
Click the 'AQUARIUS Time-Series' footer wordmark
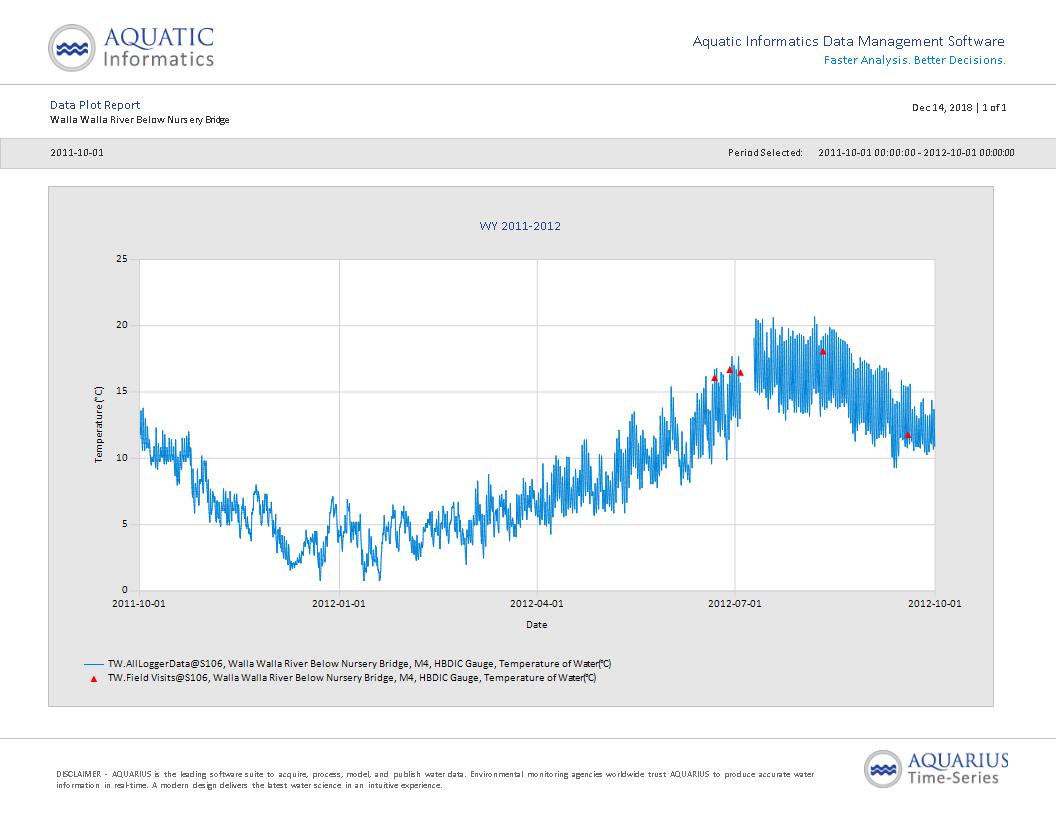point(958,769)
